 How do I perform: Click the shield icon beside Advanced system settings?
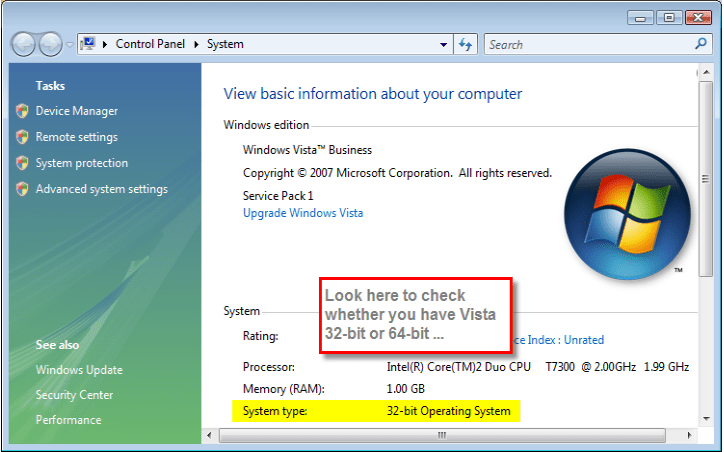tap(22, 188)
